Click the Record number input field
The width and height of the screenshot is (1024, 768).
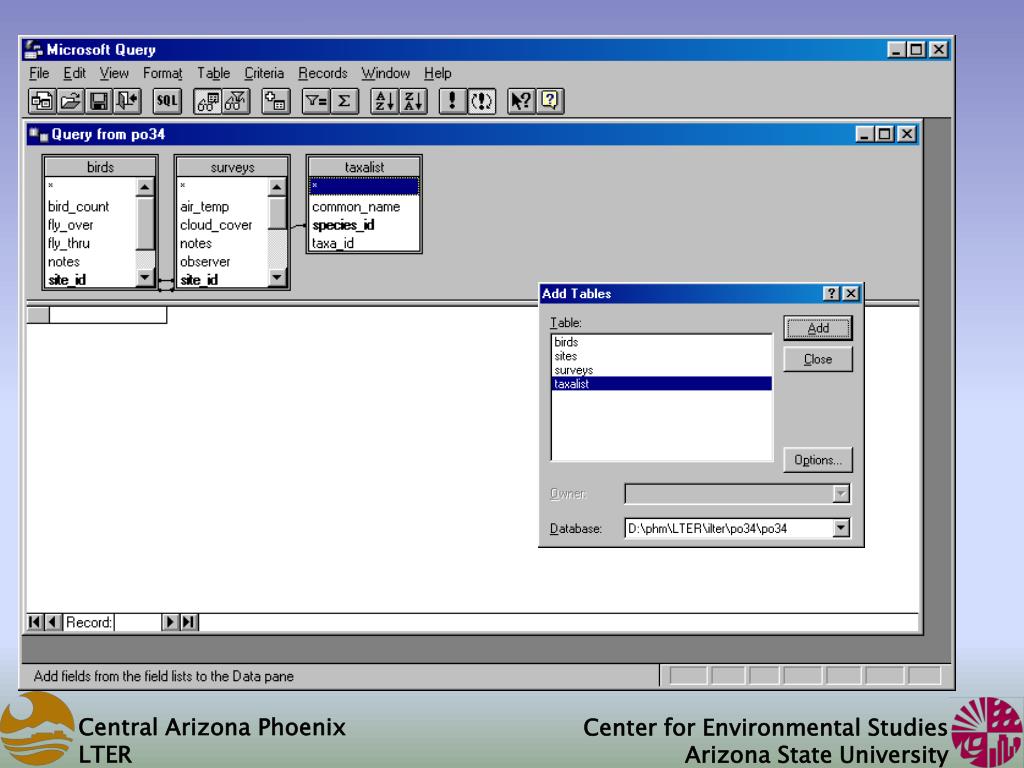pos(138,622)
